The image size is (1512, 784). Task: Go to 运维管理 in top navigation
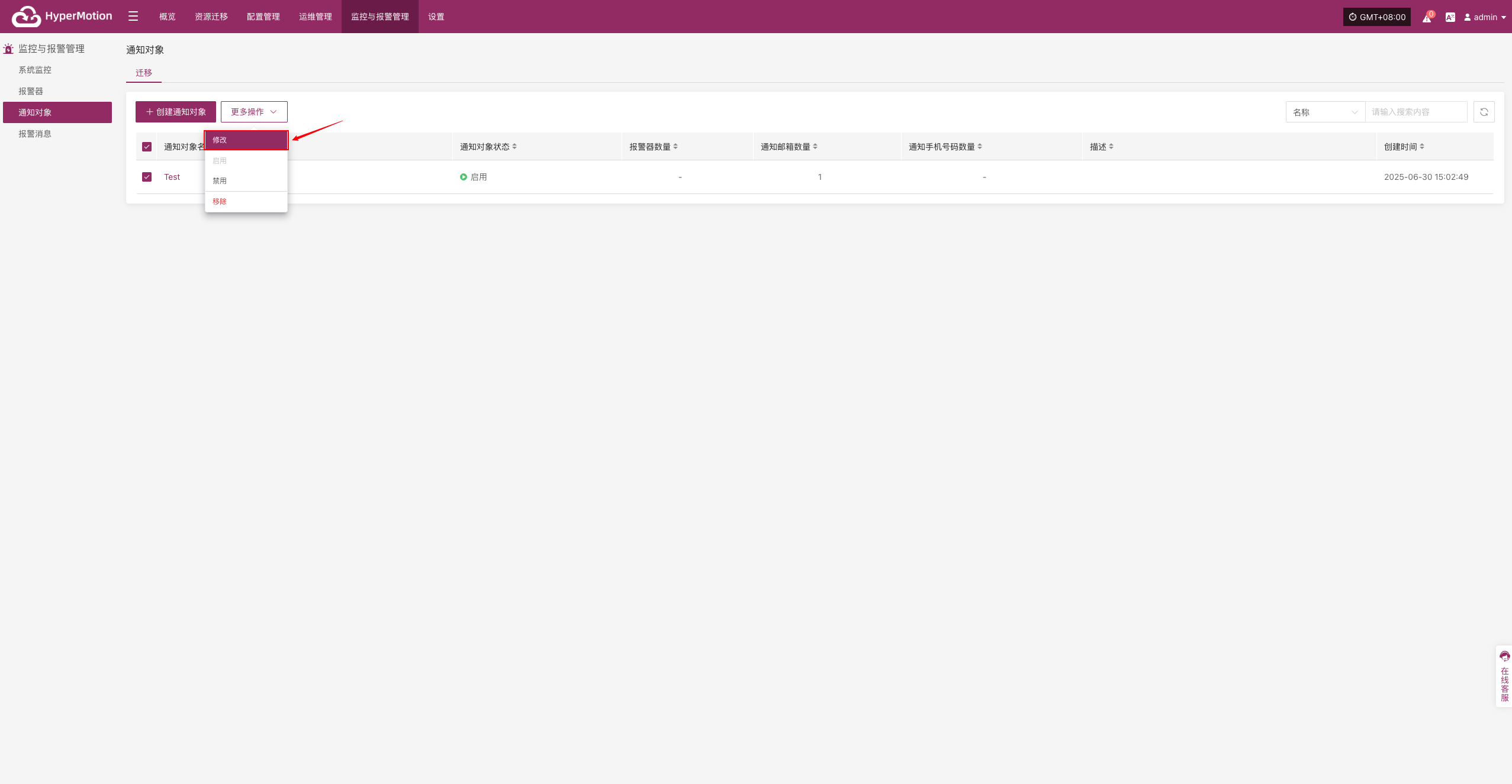[x=316, y=17]
